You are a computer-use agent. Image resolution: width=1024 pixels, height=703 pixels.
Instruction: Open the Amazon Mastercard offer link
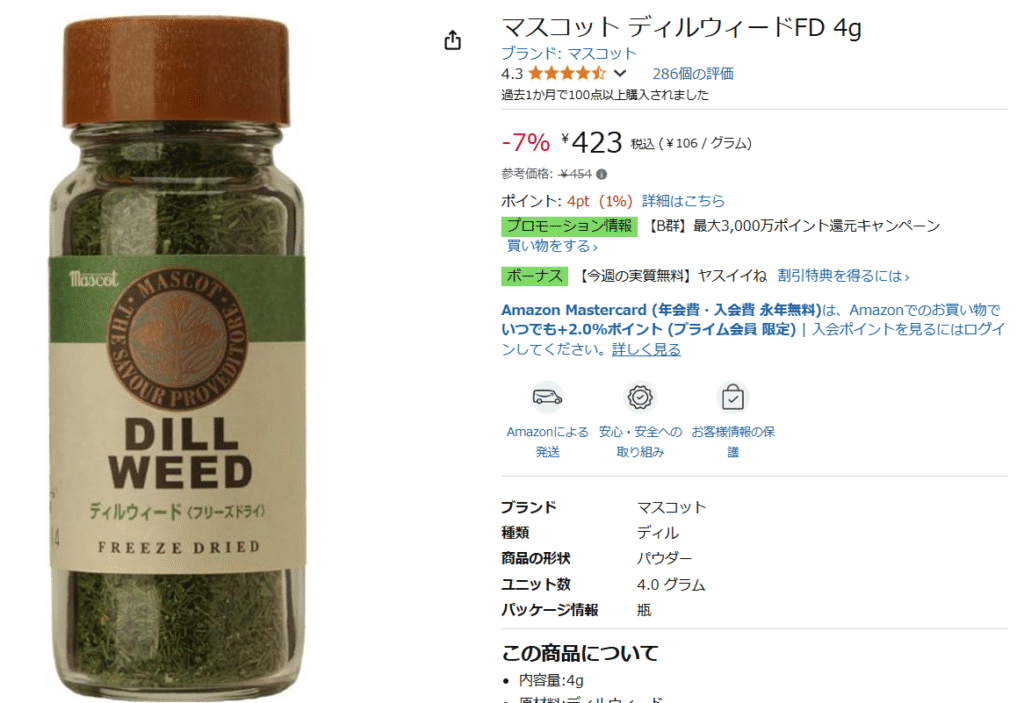tap(661, 310)
